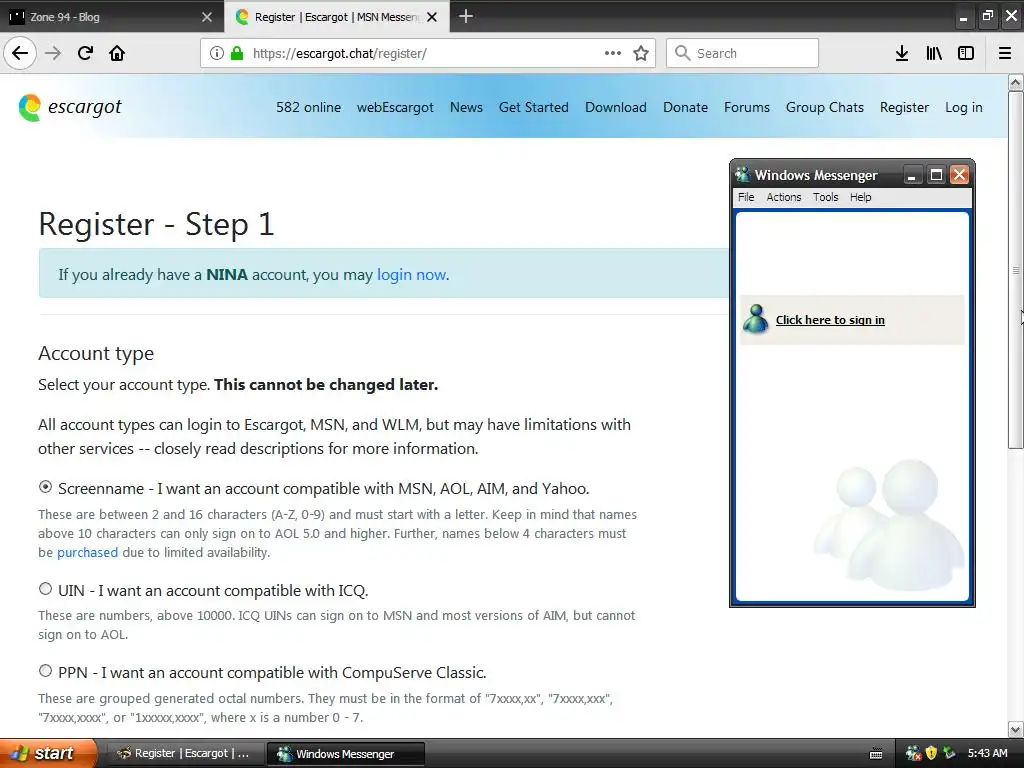Click the security shield tray icon

(x=931, y=753)
